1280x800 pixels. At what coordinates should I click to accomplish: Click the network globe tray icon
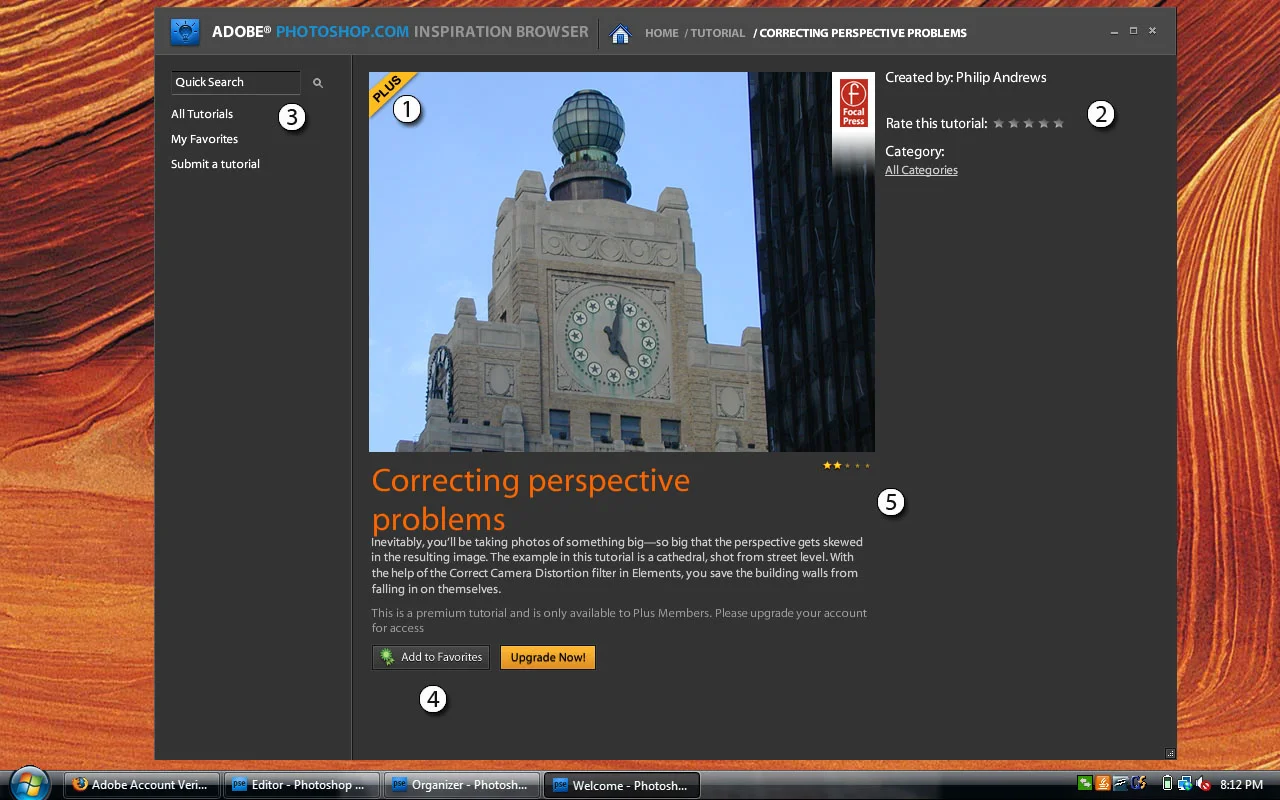pyautogui.click(x=1185, y=784)
